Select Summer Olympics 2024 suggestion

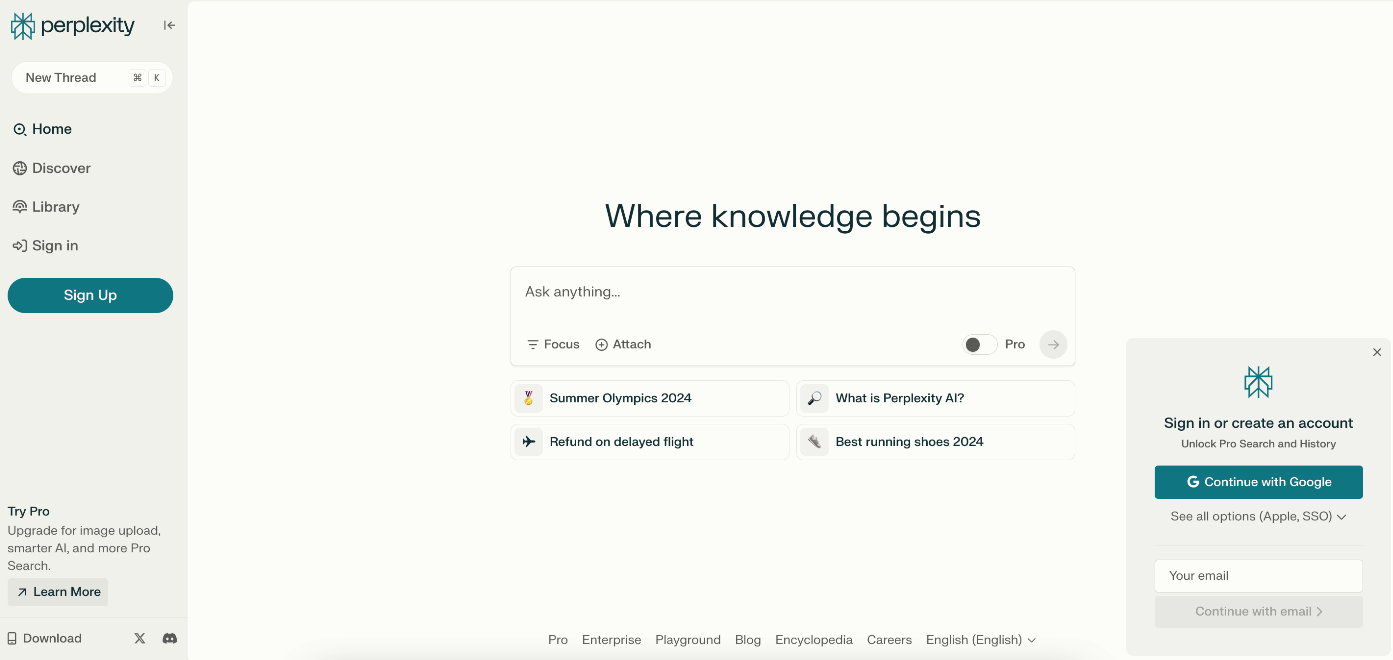pos(650,398)
